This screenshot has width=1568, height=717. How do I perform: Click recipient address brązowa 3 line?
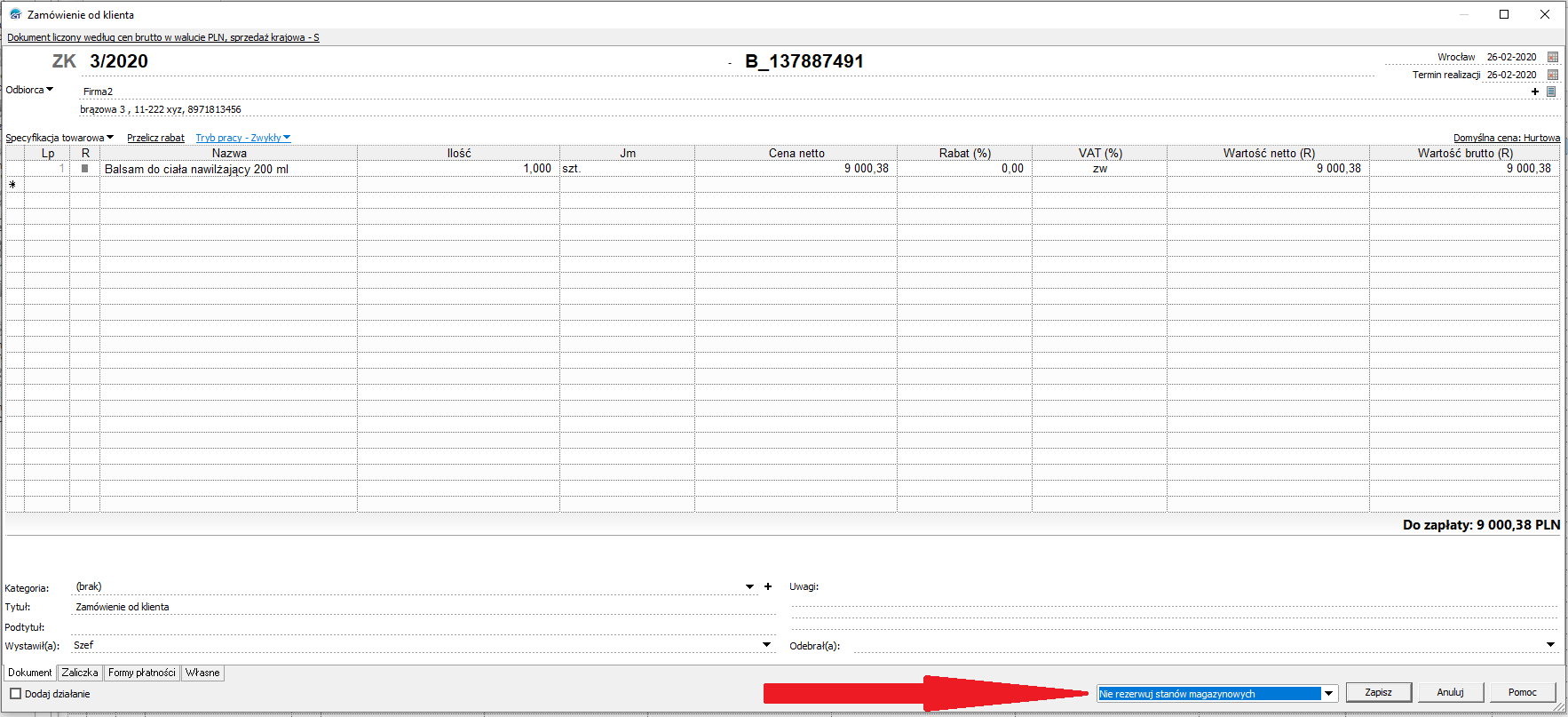click(x=161, y=109)
